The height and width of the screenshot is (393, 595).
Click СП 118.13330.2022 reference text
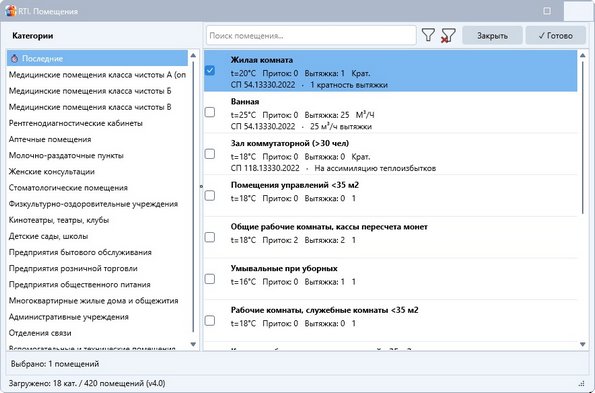(265, 168)
